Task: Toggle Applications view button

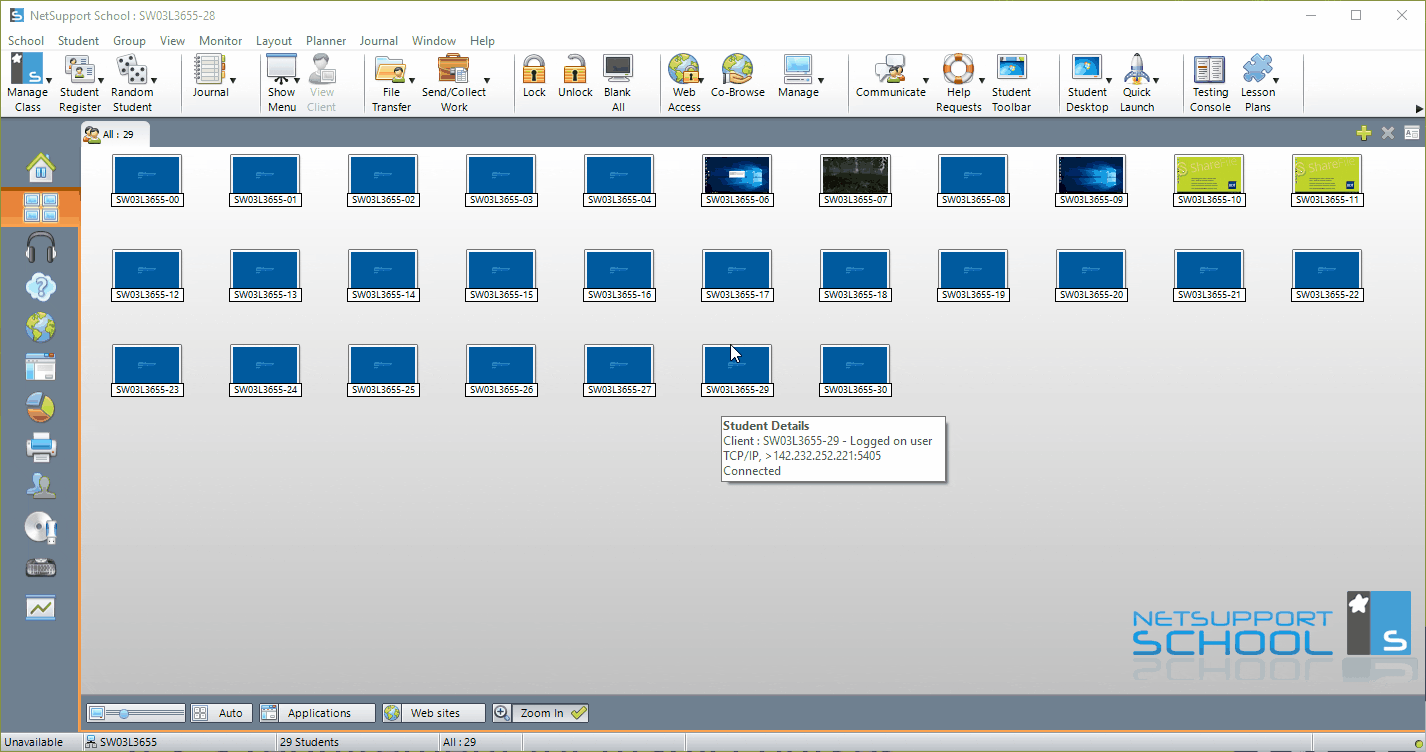Action: (x=317, y=713)
